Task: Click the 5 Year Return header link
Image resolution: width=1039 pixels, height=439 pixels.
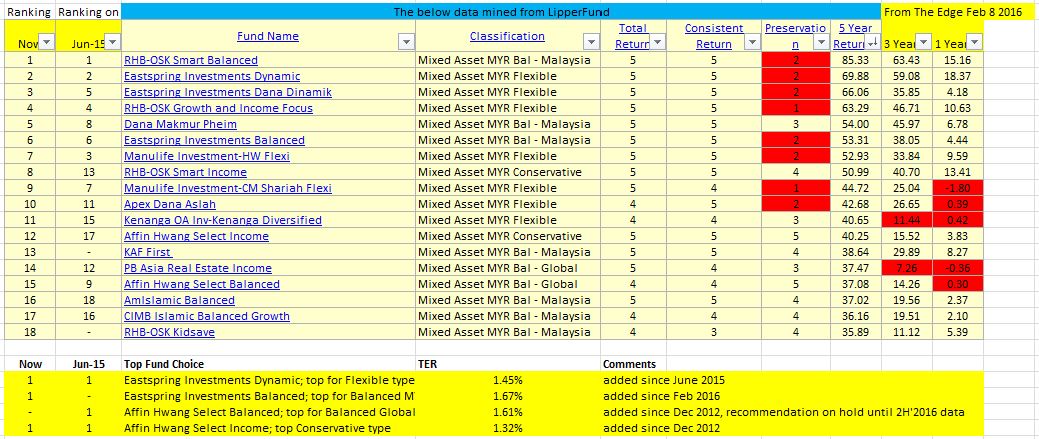Action: [851, 36]
